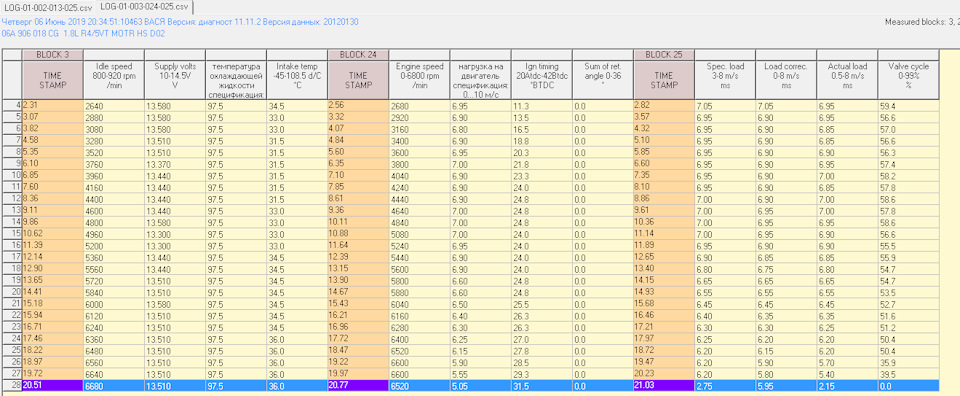This screenshot has height=396, width=960.
Task: Click the engine speed cell 3800
Action: (419, 164)
